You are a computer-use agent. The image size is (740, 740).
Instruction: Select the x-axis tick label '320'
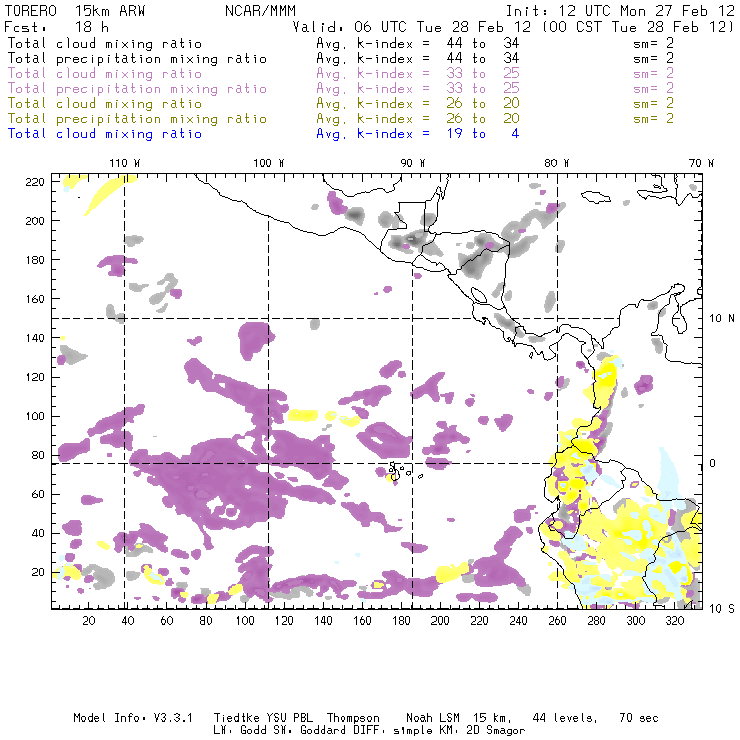(x=674, y=621)
